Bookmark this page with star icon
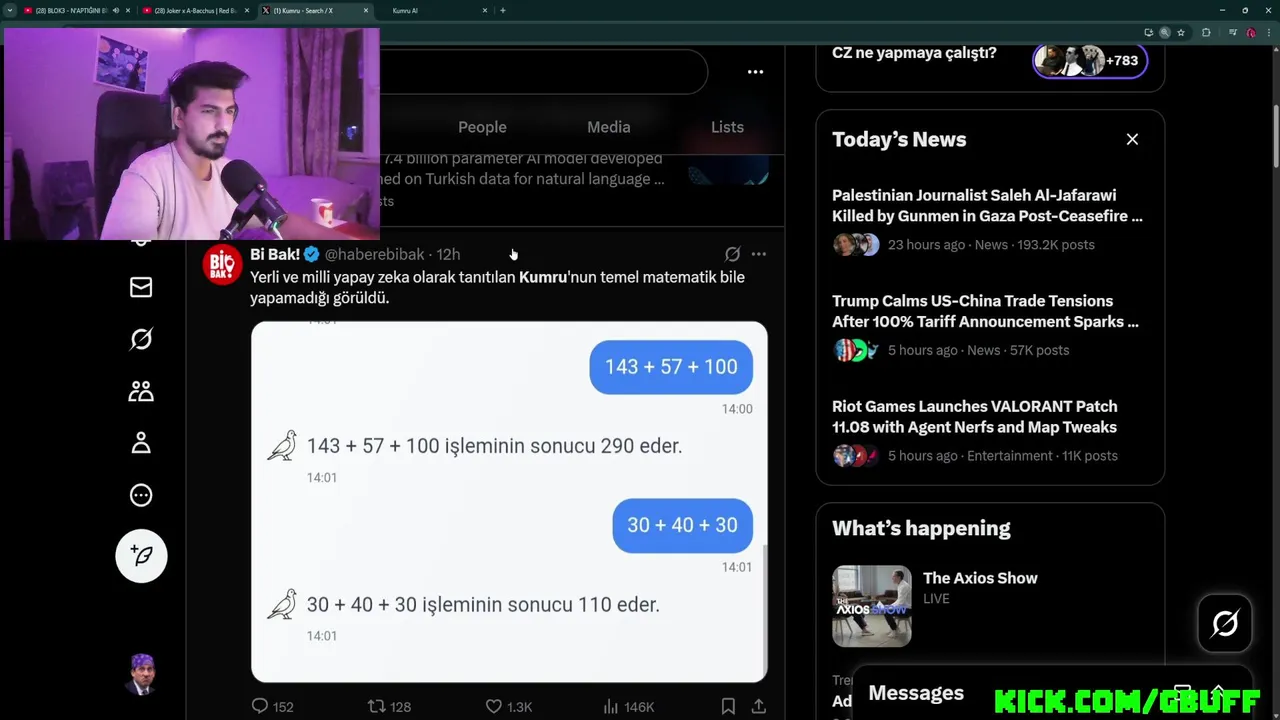Image resolution: width=1280 pixels, height=720 pixels. (1181, 32)
